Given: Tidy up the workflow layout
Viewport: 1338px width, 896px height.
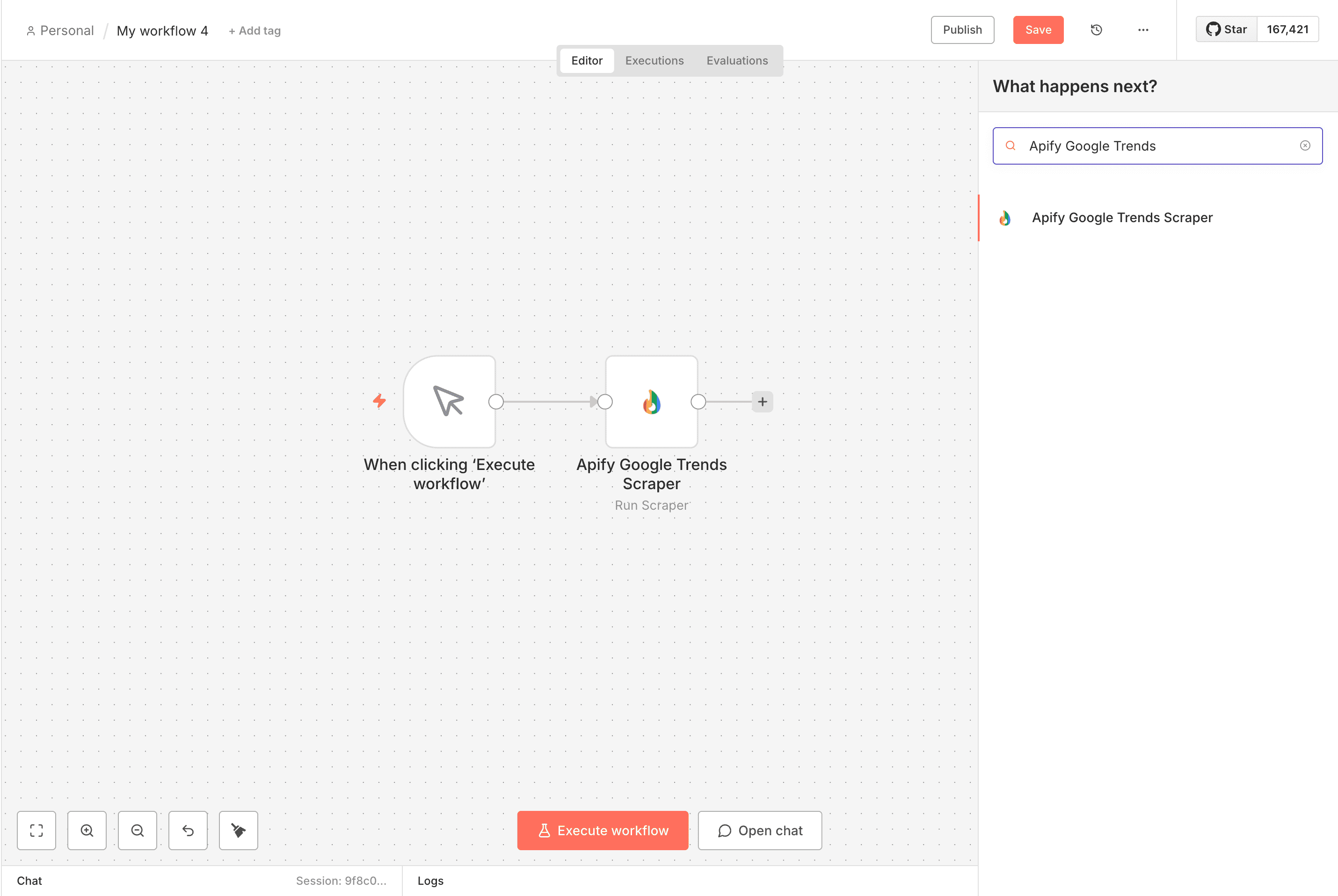Looking at the screenshot, I should 238,830.
